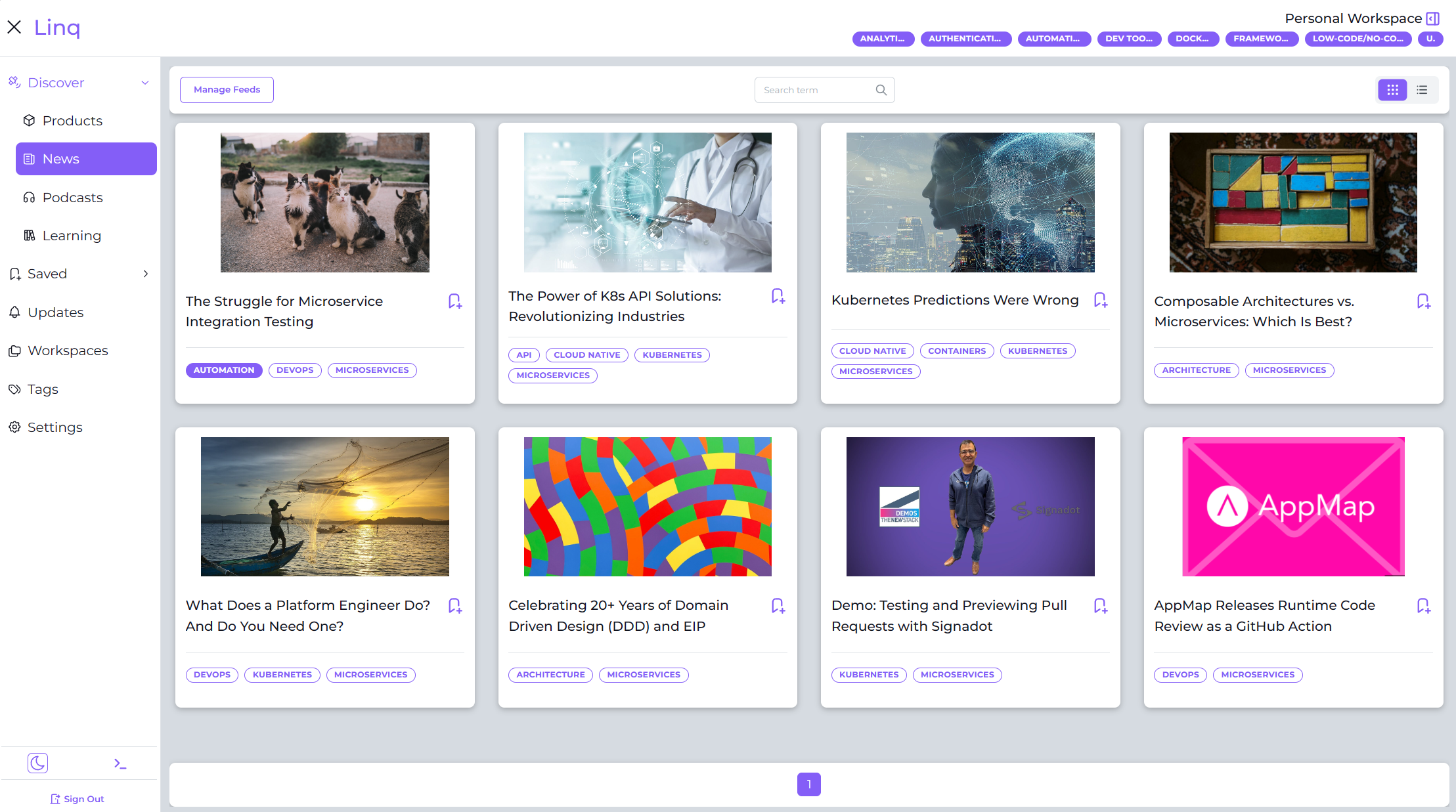1456x812 pixels.
Task: Collapse the Personal Workspace panel
Action: 1434,18
